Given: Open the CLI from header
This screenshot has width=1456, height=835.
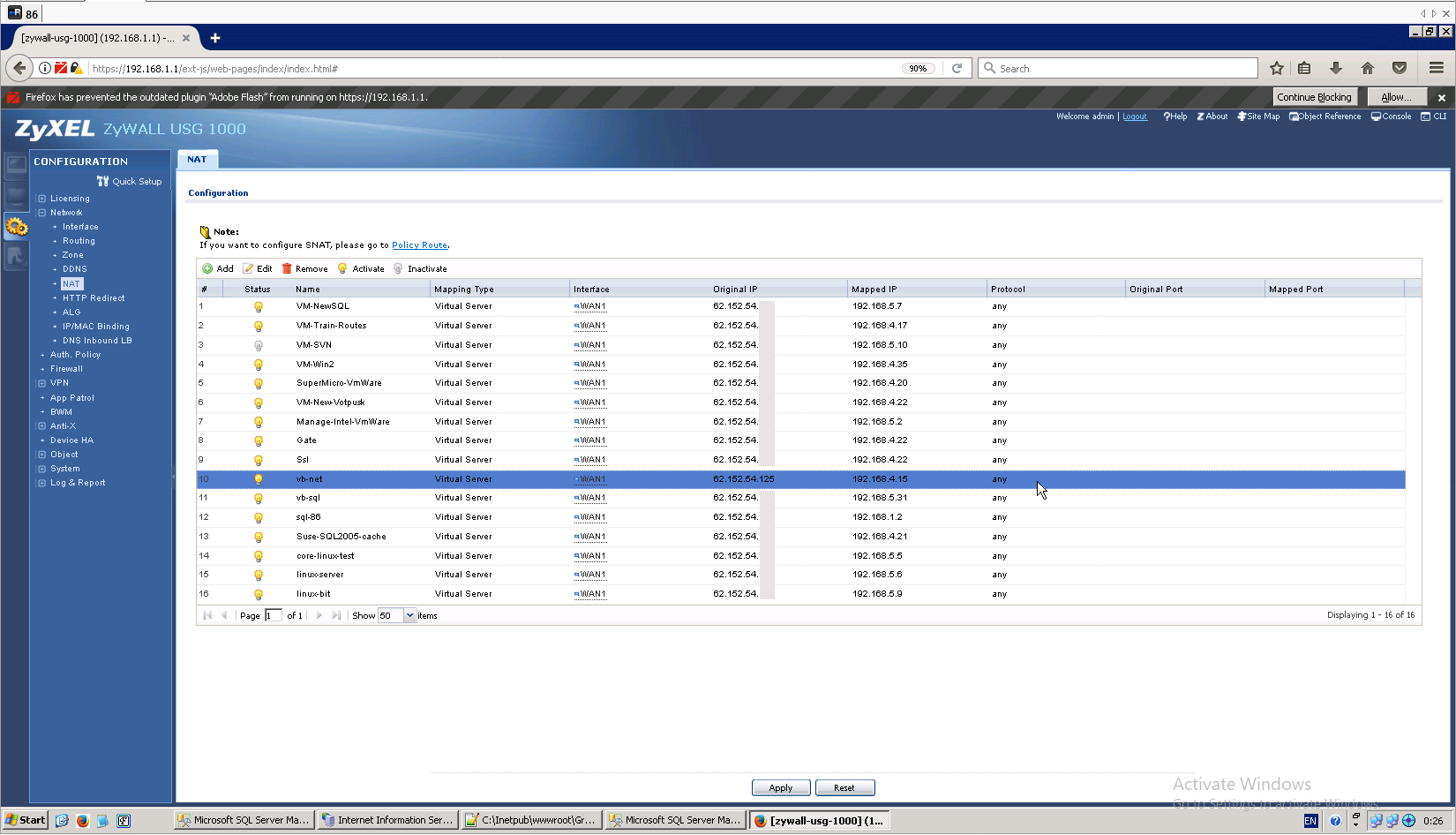Looking at the screenshot, I should 1434,117.
